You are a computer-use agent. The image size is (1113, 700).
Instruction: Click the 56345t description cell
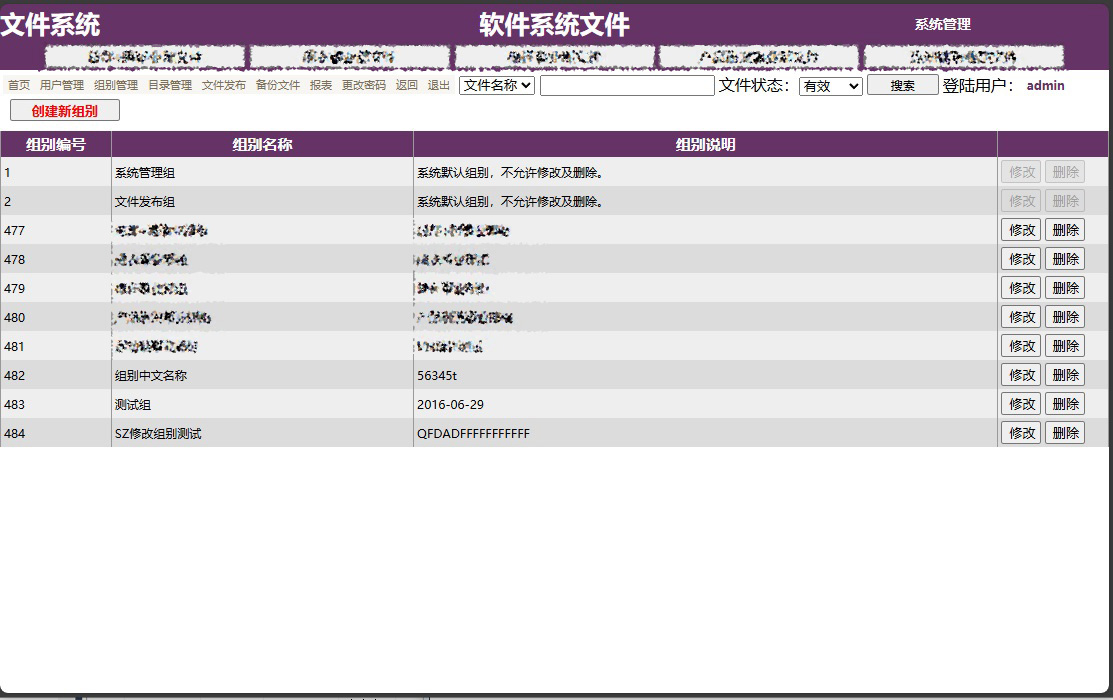pos(706,376)
